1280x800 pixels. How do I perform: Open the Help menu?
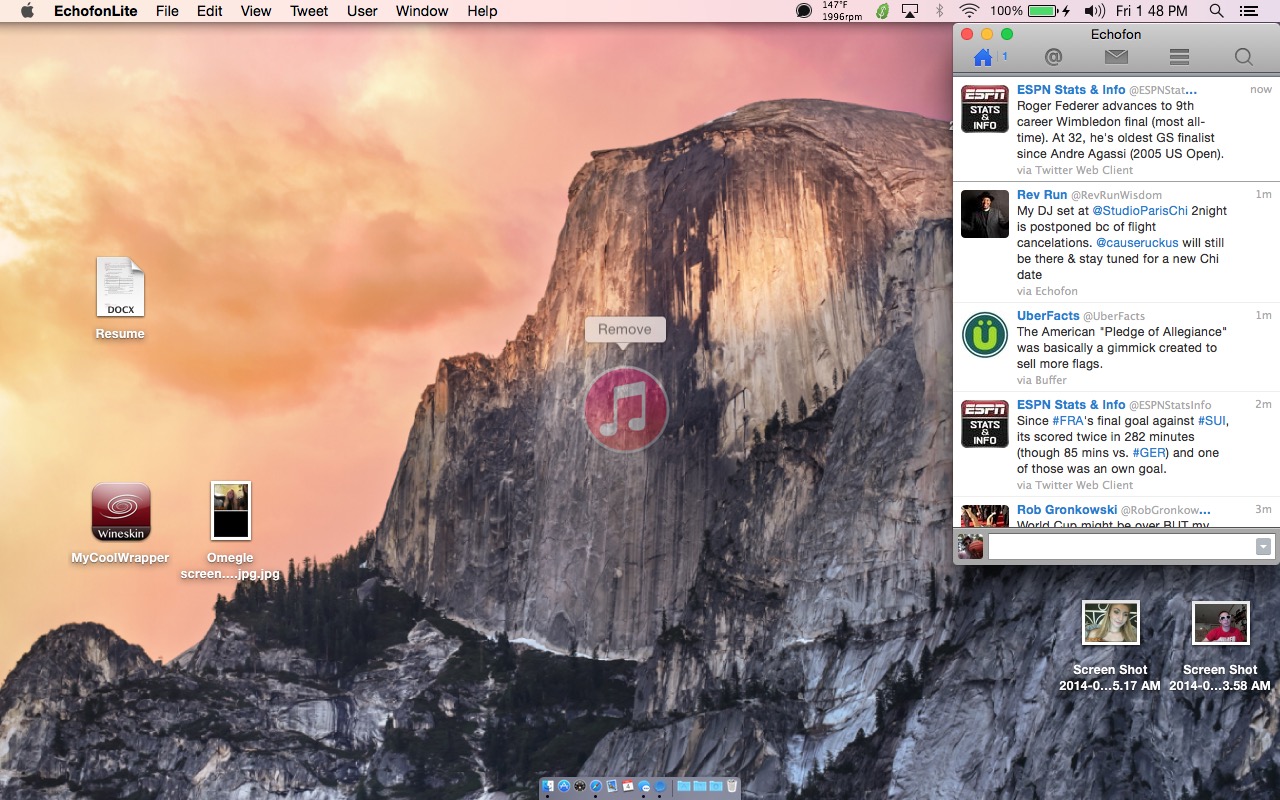pos(482,11)
